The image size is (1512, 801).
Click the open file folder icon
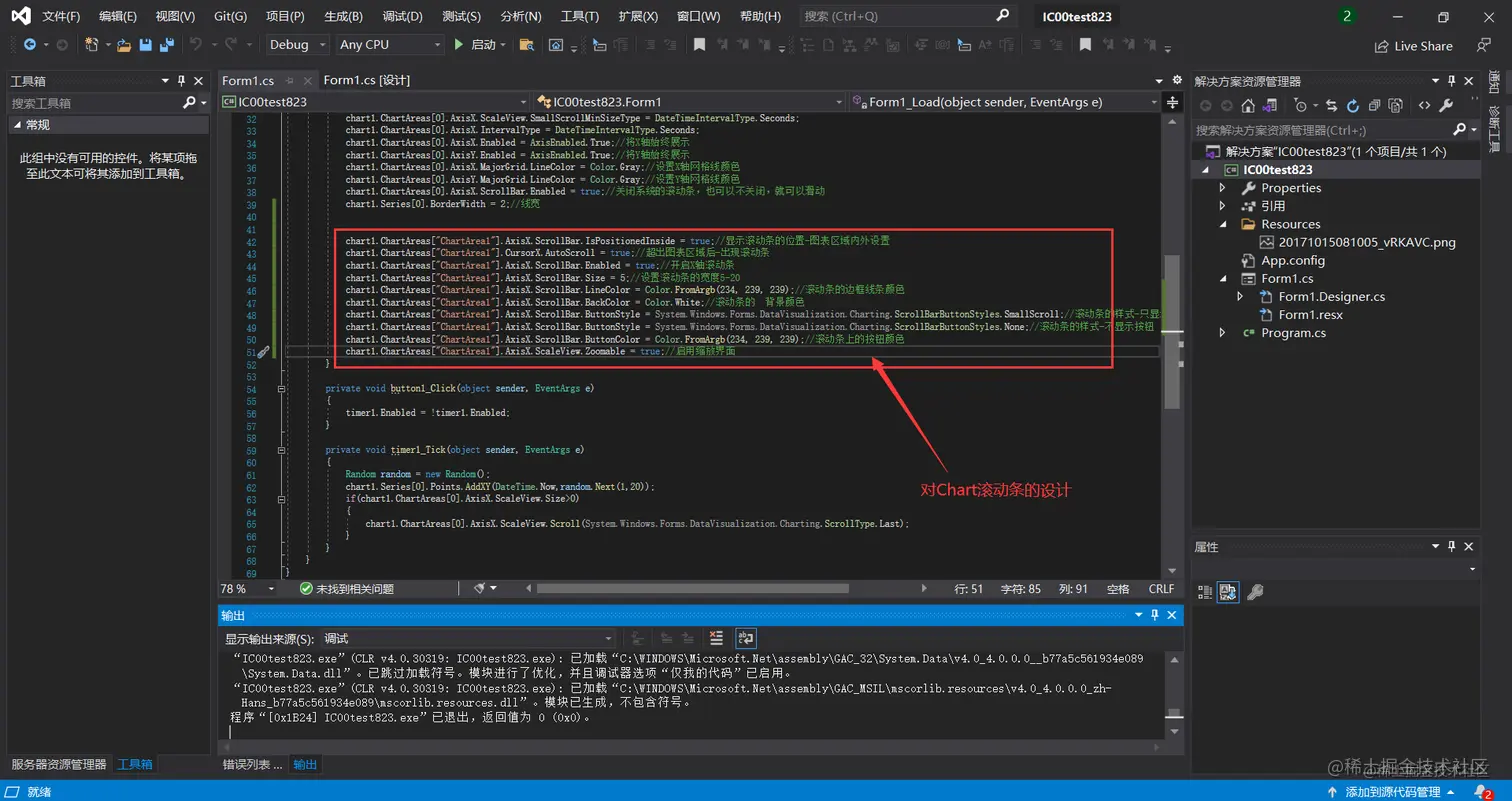pos(124,45)
